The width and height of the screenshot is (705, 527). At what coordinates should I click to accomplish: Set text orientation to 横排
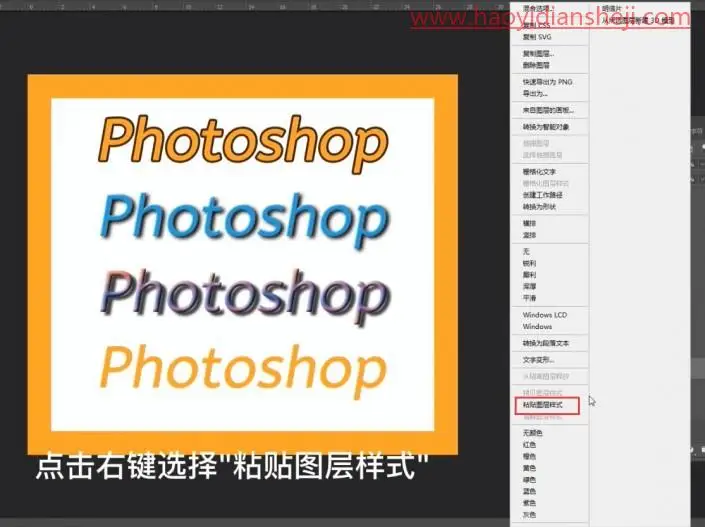click(x=529, y=223)
